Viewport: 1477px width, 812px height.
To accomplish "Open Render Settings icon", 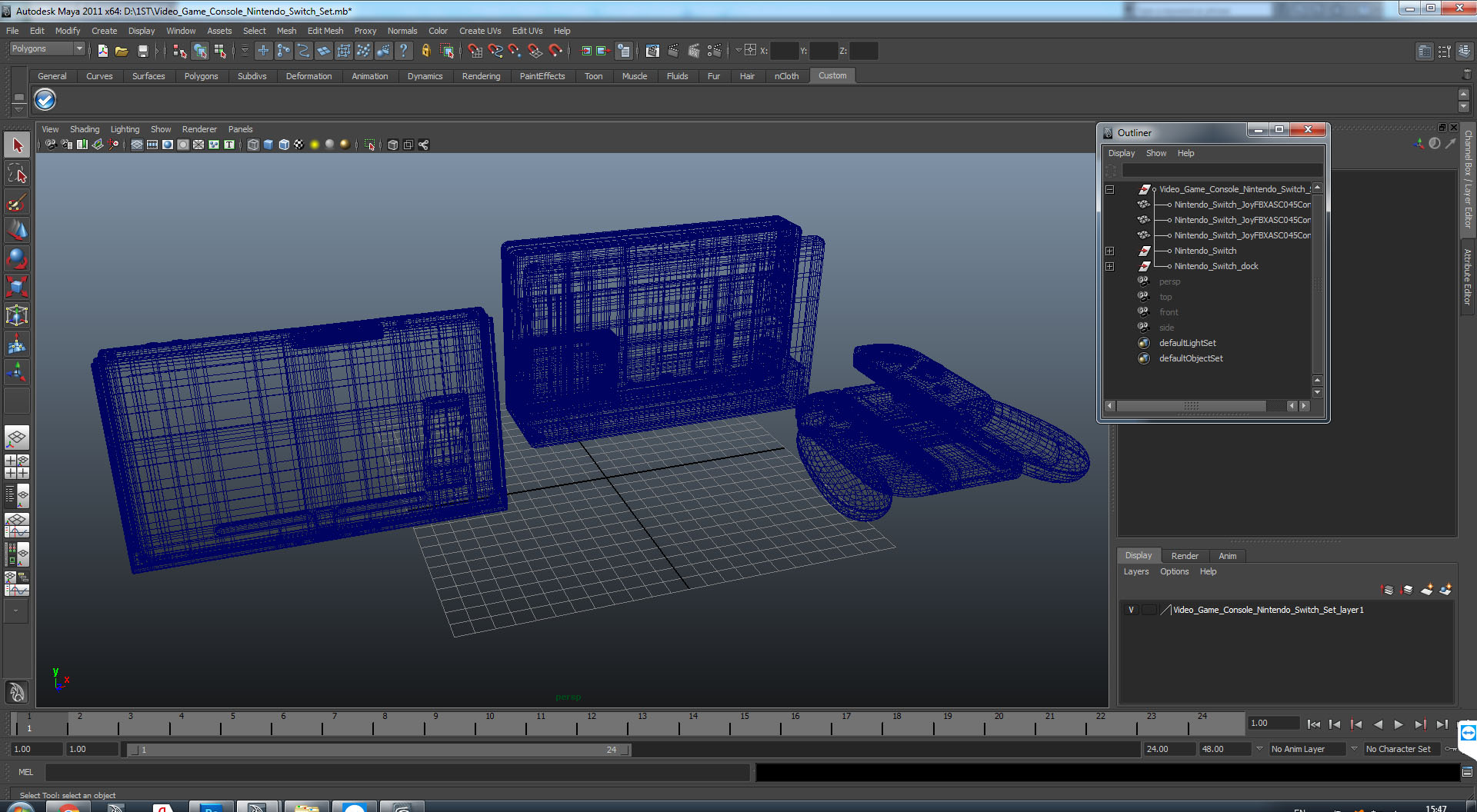I will [714, 51].
